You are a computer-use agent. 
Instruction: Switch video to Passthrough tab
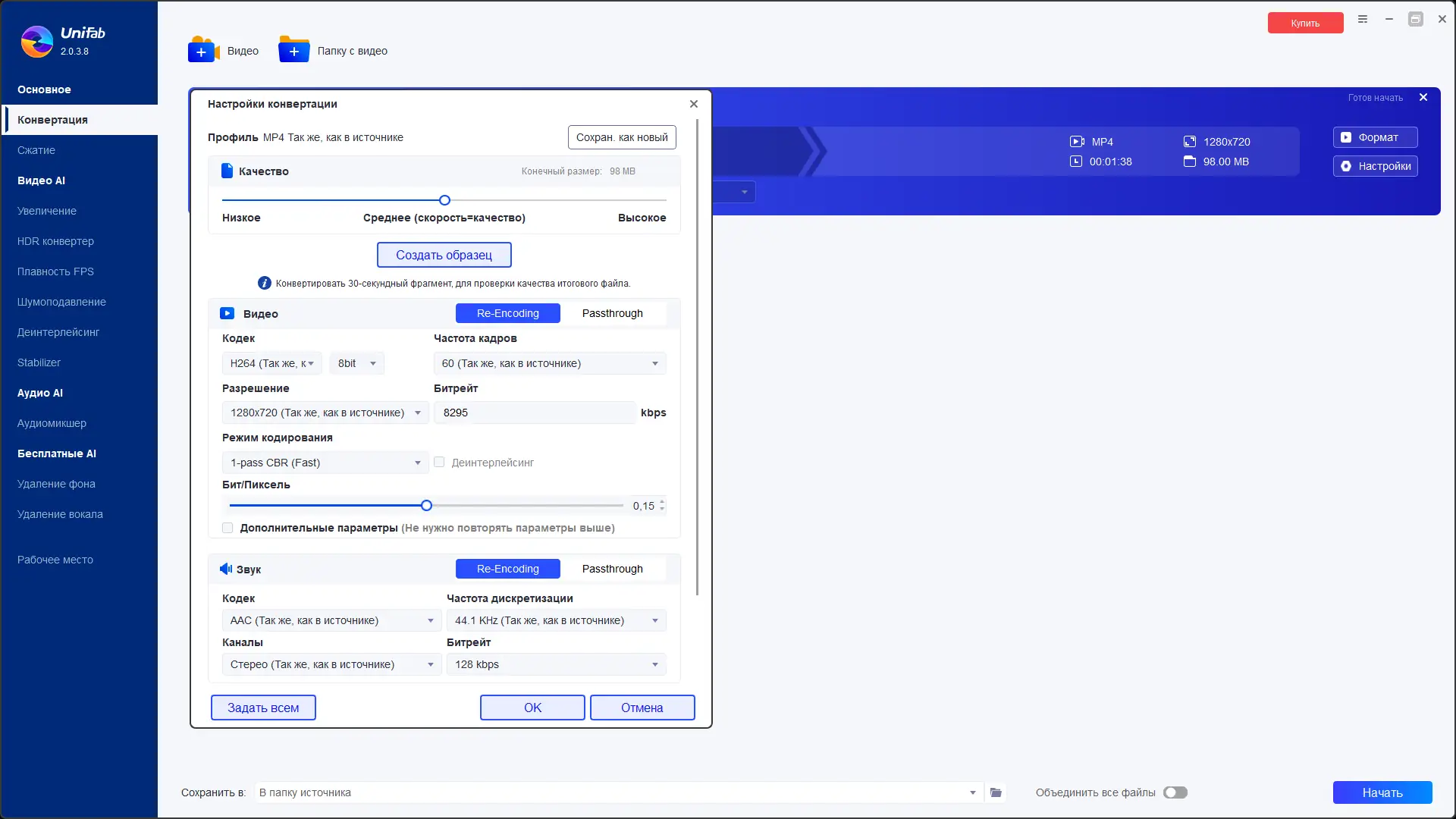click(612, 313)
